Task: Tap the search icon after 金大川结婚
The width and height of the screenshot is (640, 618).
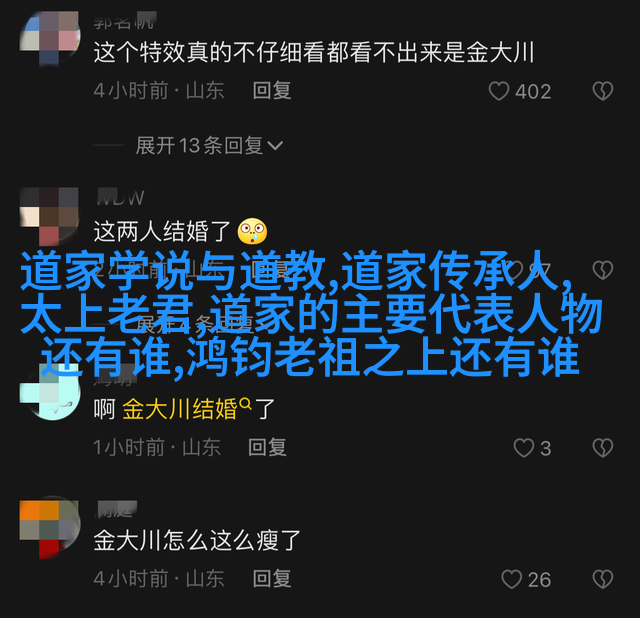Action: pos(245,404)
